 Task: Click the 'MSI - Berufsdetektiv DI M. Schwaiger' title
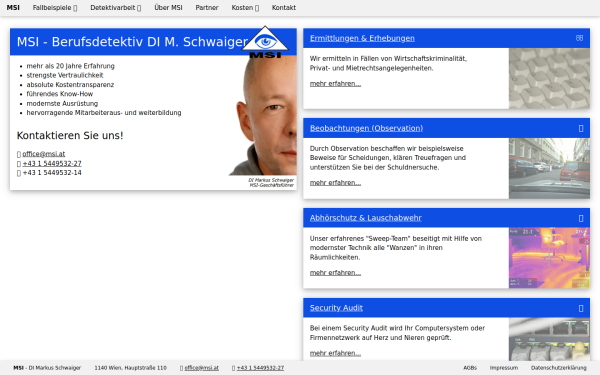132,42
